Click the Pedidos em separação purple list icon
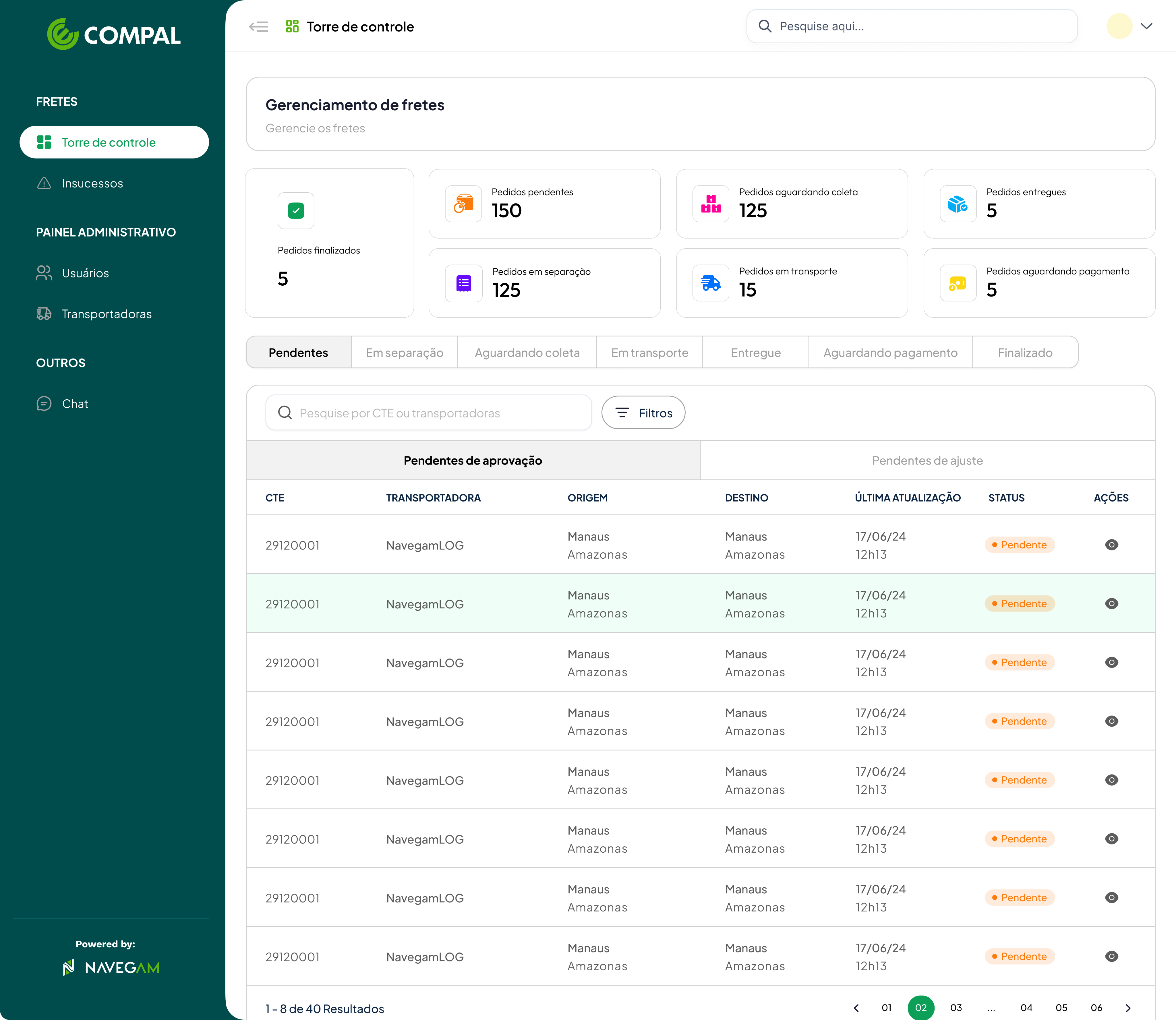Viewport: 1176px width, 1020px height. point(463,283)
